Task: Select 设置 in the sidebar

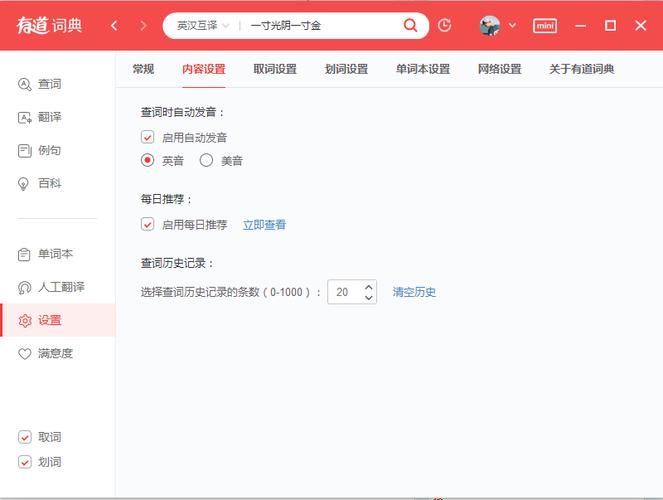Action: (x=58, y=320)
